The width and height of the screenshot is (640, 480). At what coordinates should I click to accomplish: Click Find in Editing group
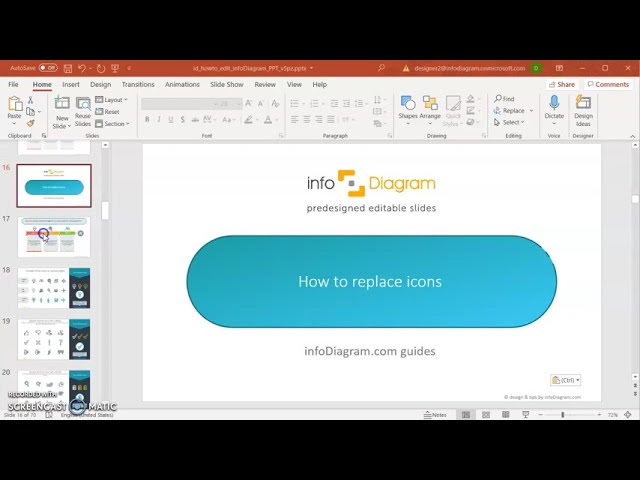click(504, 99)
